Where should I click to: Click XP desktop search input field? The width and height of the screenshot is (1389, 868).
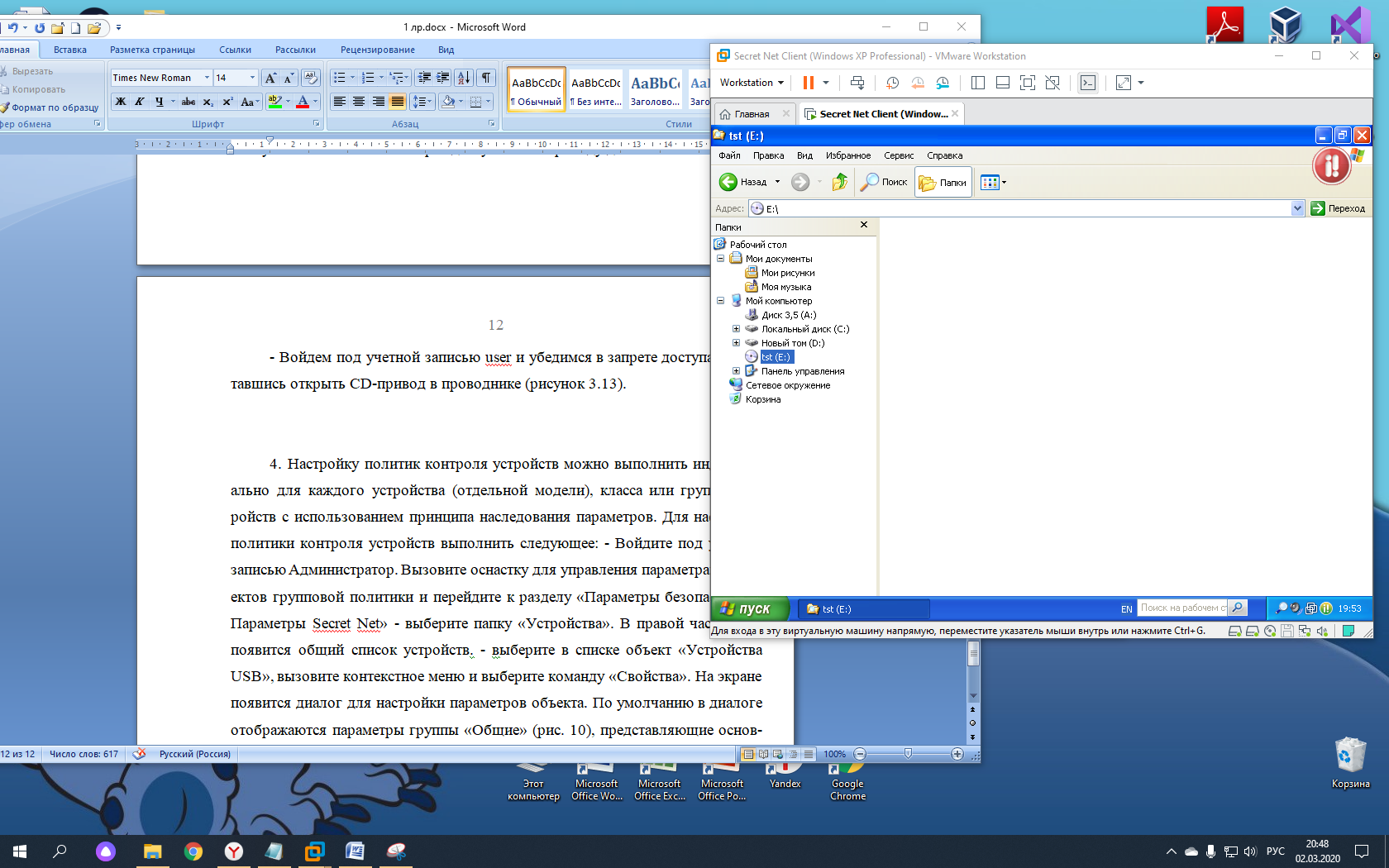1182,608
